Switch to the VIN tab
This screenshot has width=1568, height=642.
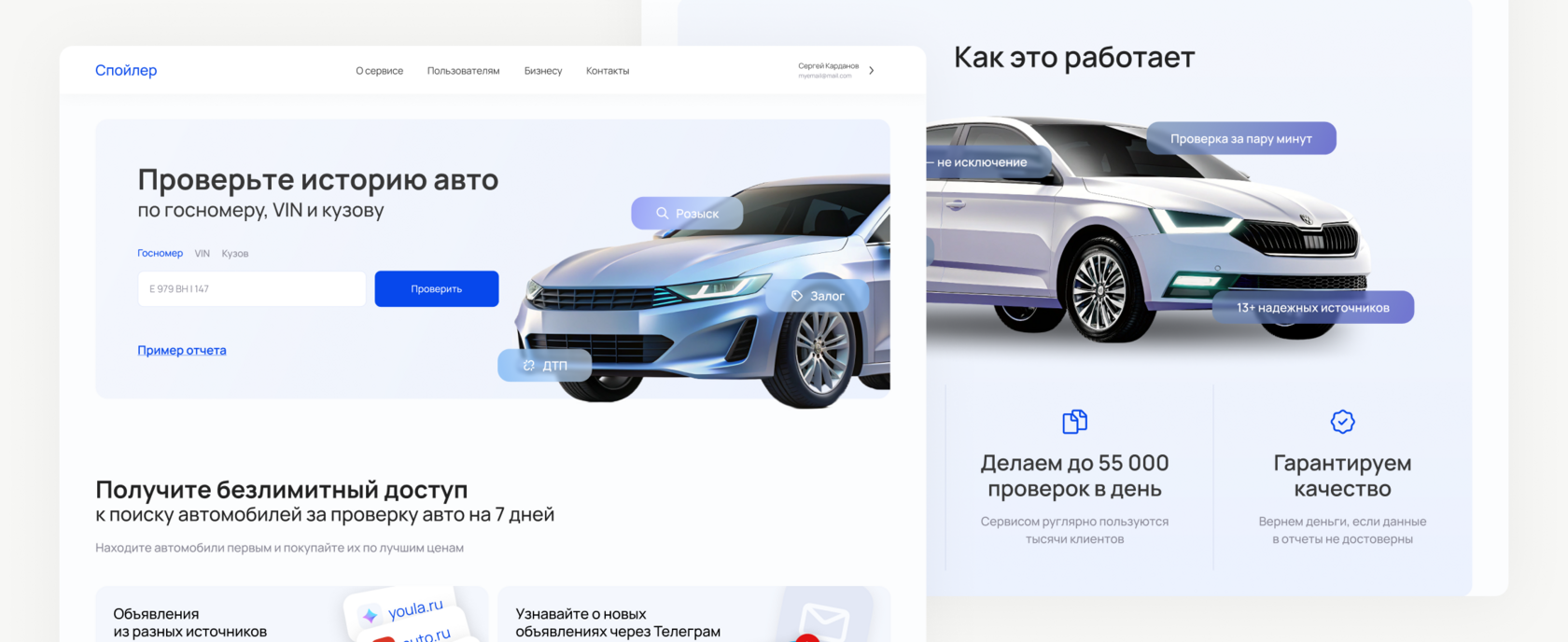[203, 253]
